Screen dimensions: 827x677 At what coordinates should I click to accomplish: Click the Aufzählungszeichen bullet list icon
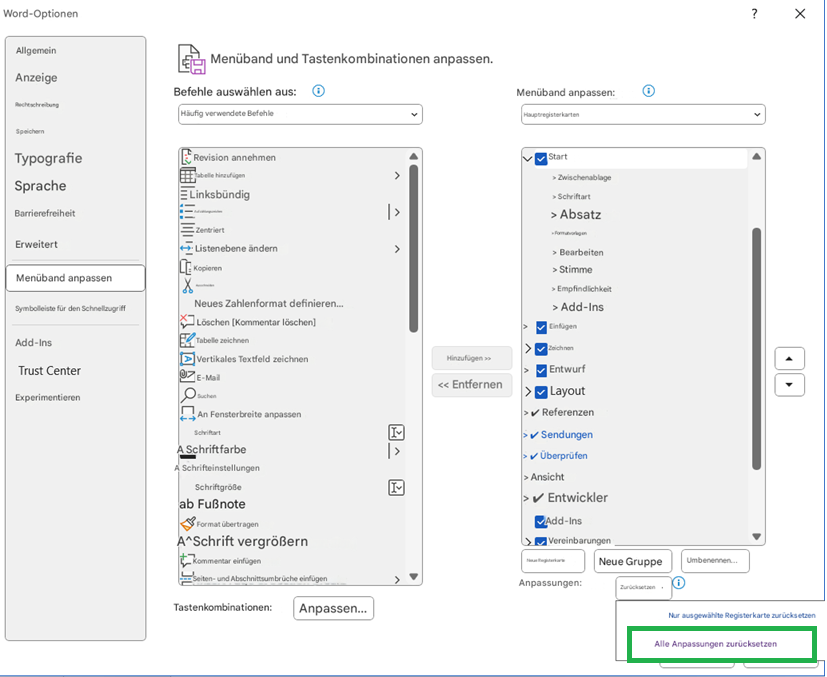(187, 211)
